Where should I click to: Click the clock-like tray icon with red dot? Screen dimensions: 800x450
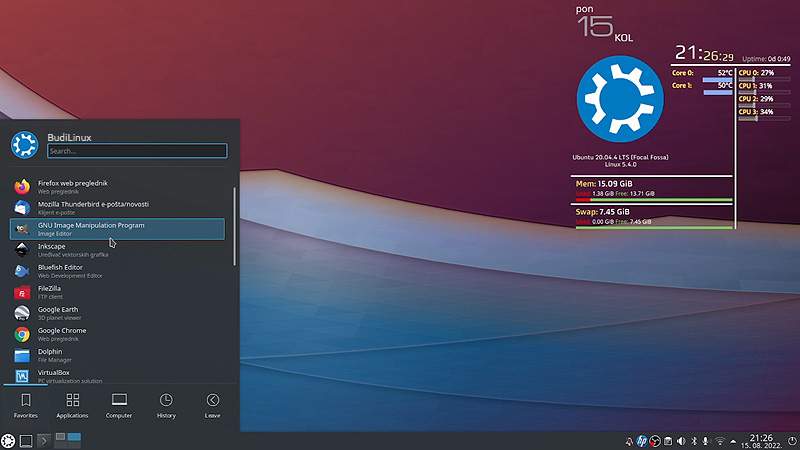point(655,441)
